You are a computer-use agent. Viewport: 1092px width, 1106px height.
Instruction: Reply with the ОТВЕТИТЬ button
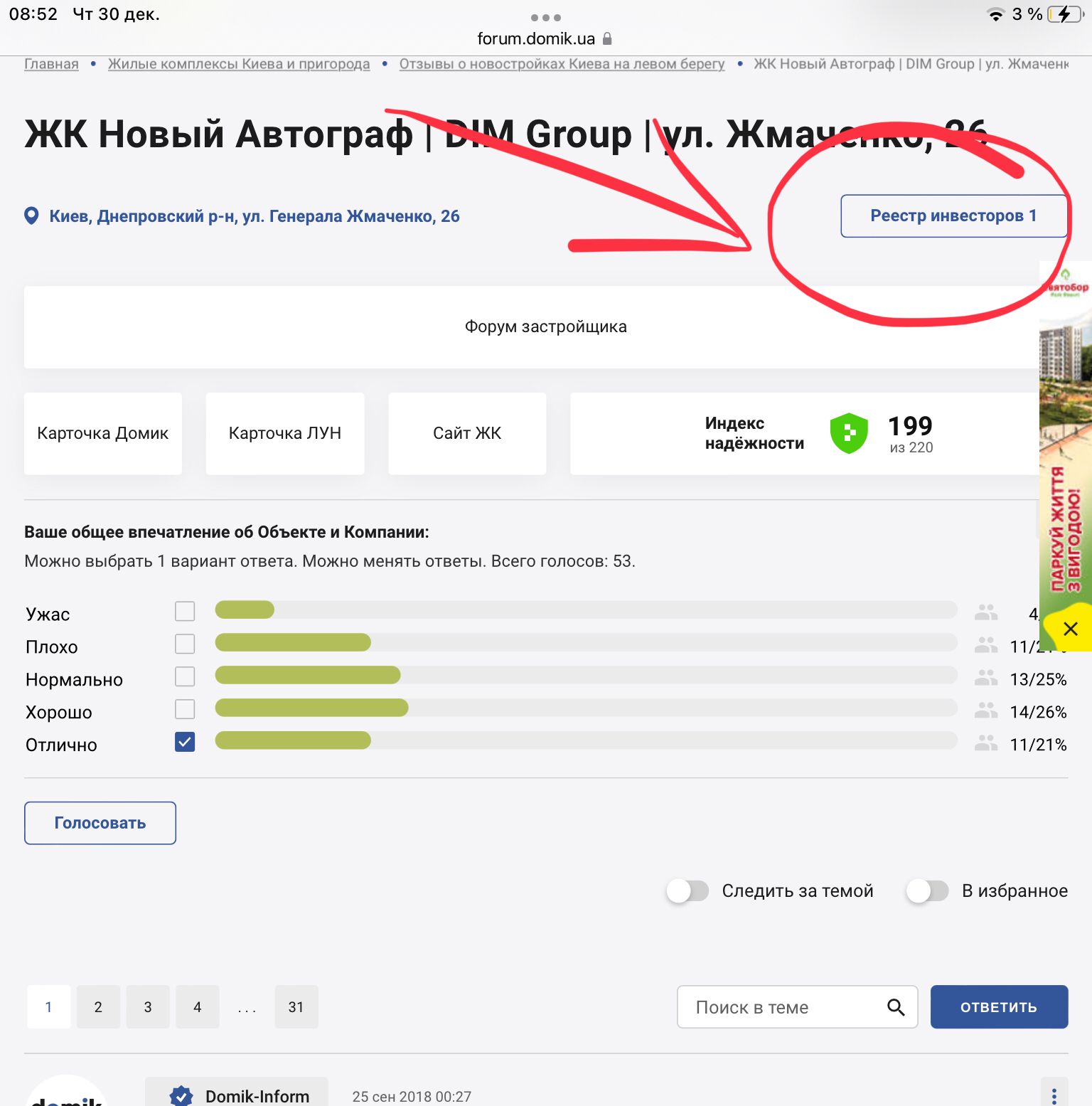(x=999, y=1006)
